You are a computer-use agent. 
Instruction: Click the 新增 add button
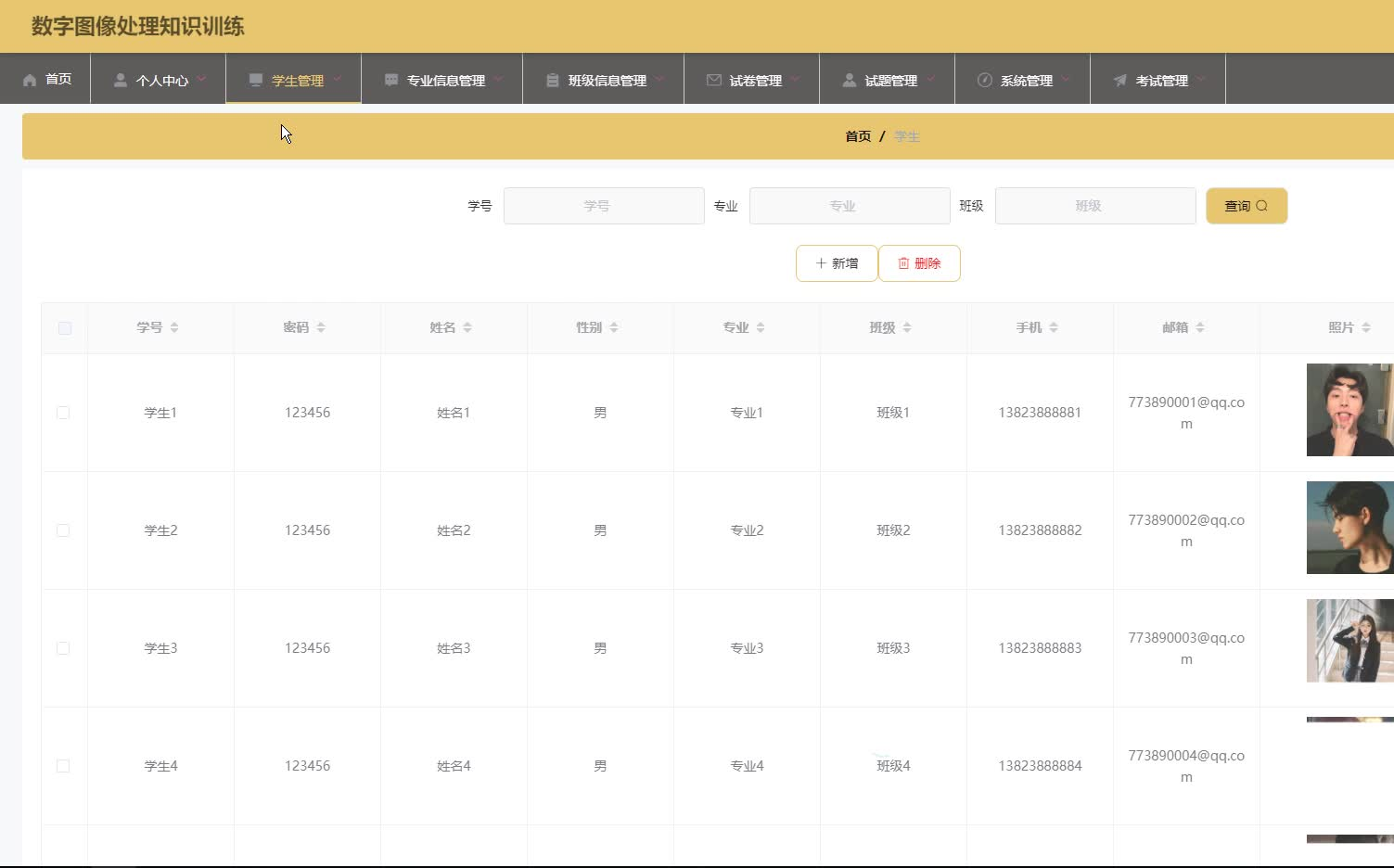coord(837,263)
